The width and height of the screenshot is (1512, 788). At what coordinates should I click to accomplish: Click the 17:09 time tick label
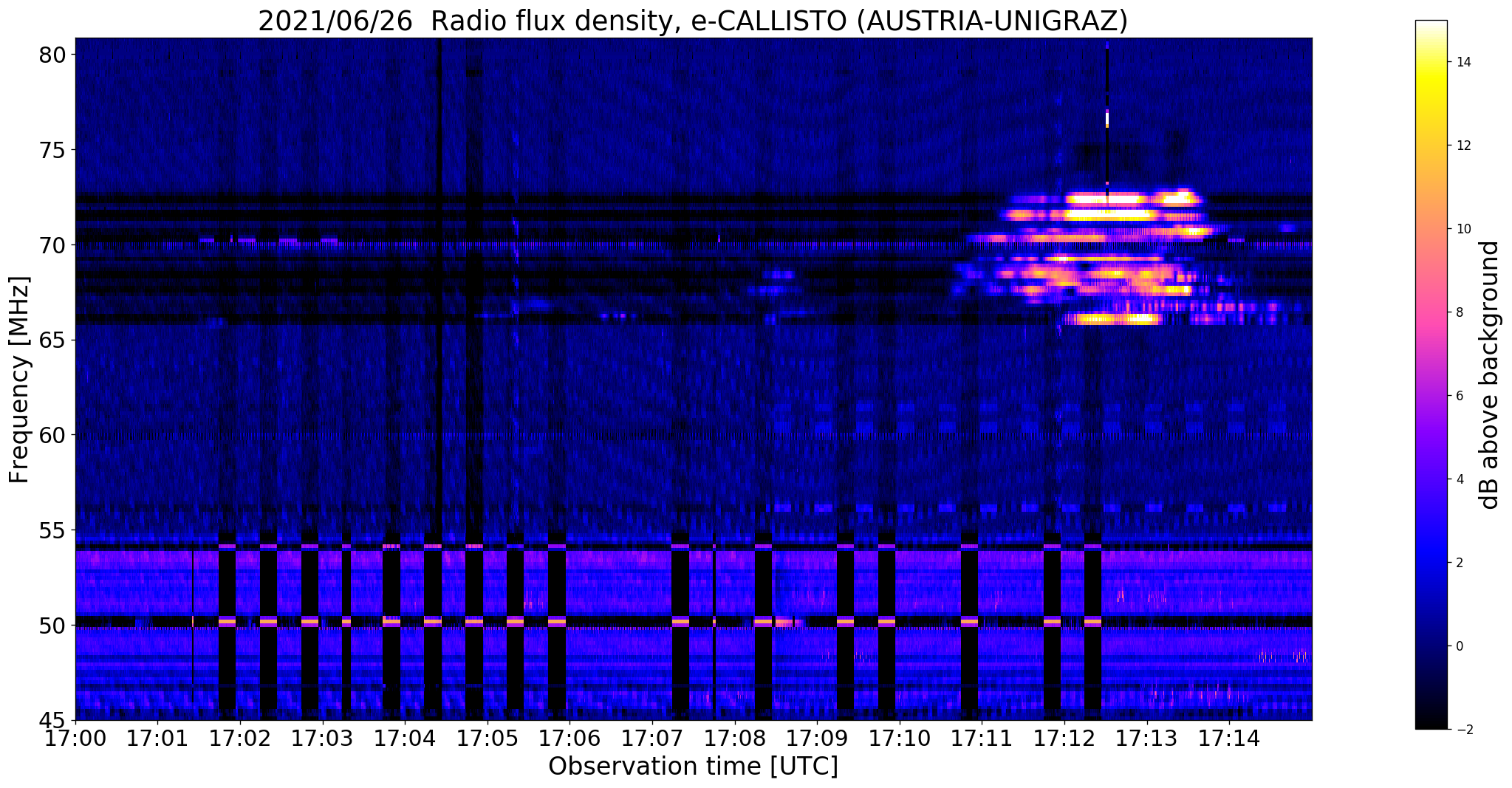pyautogui.click(x=818, y=737)
